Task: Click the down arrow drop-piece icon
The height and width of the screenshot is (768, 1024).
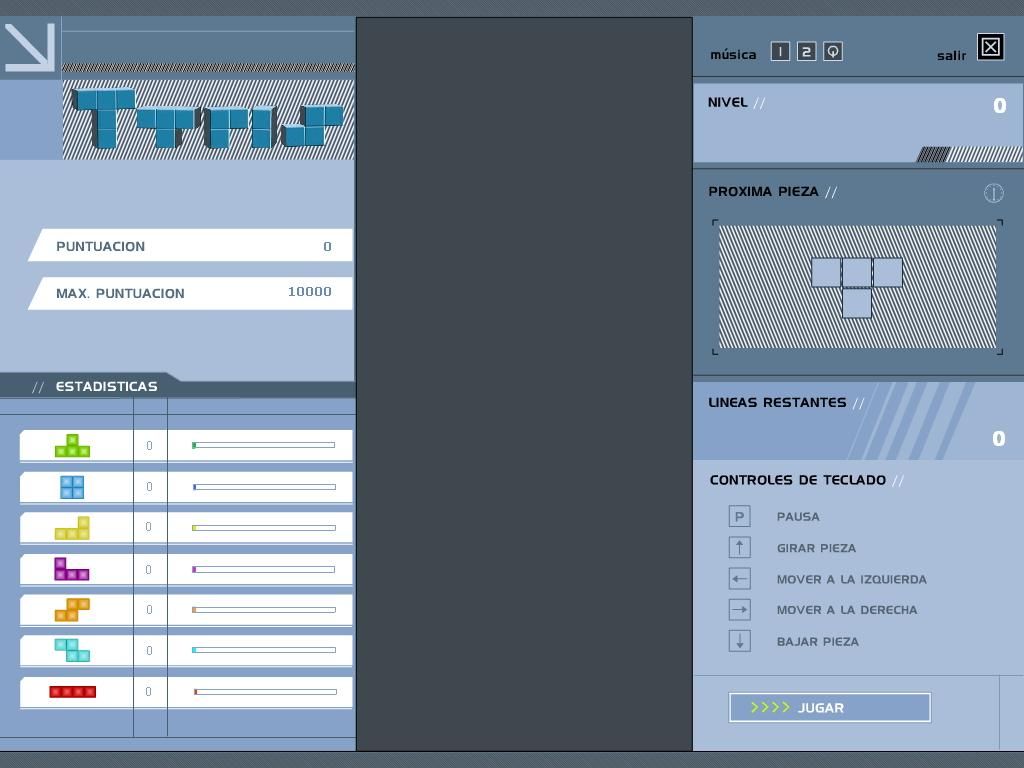Action: pyautogui.click(x=739, y=641)
